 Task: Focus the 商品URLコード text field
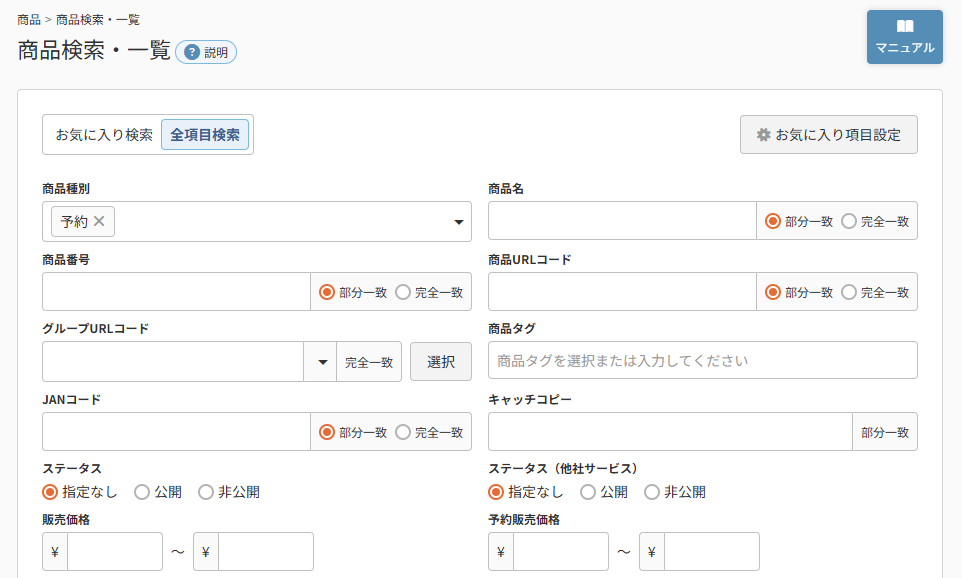[622, 292]
